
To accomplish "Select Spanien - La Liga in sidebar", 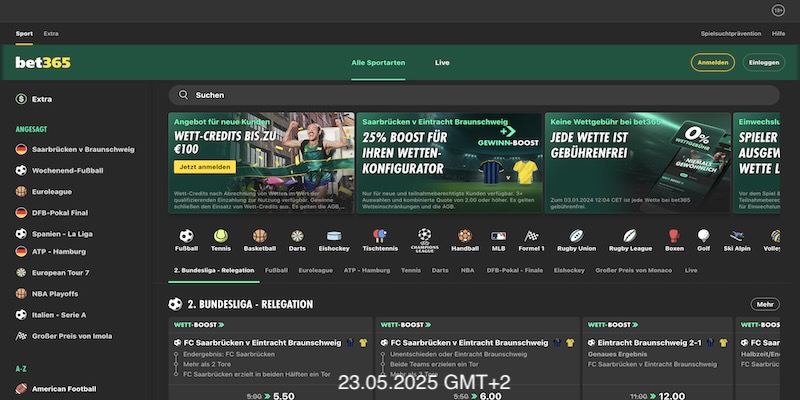I will (x=54, y=234).
